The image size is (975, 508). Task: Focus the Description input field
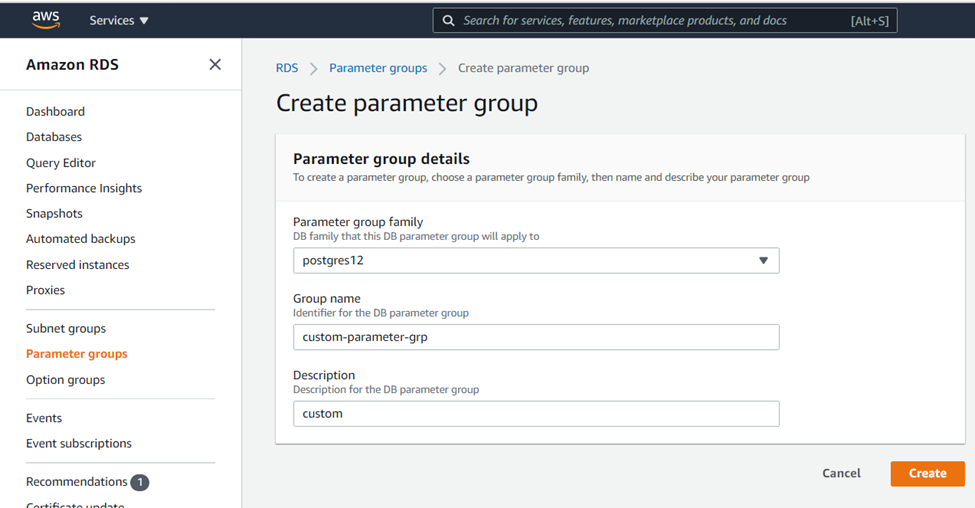(x=535, y=413)
